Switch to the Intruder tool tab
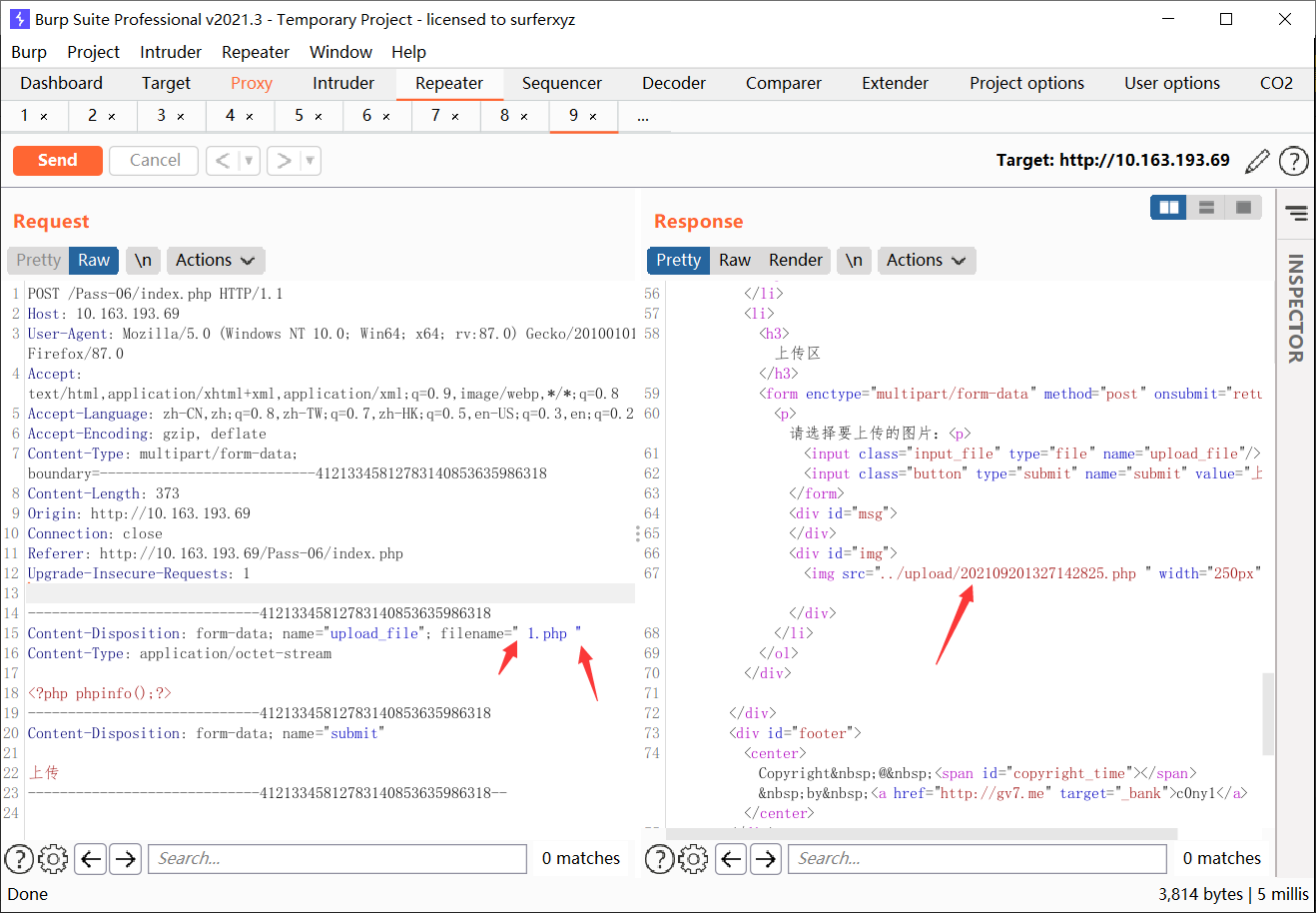Screen dimensions: 1316x913 pos(343,83)
